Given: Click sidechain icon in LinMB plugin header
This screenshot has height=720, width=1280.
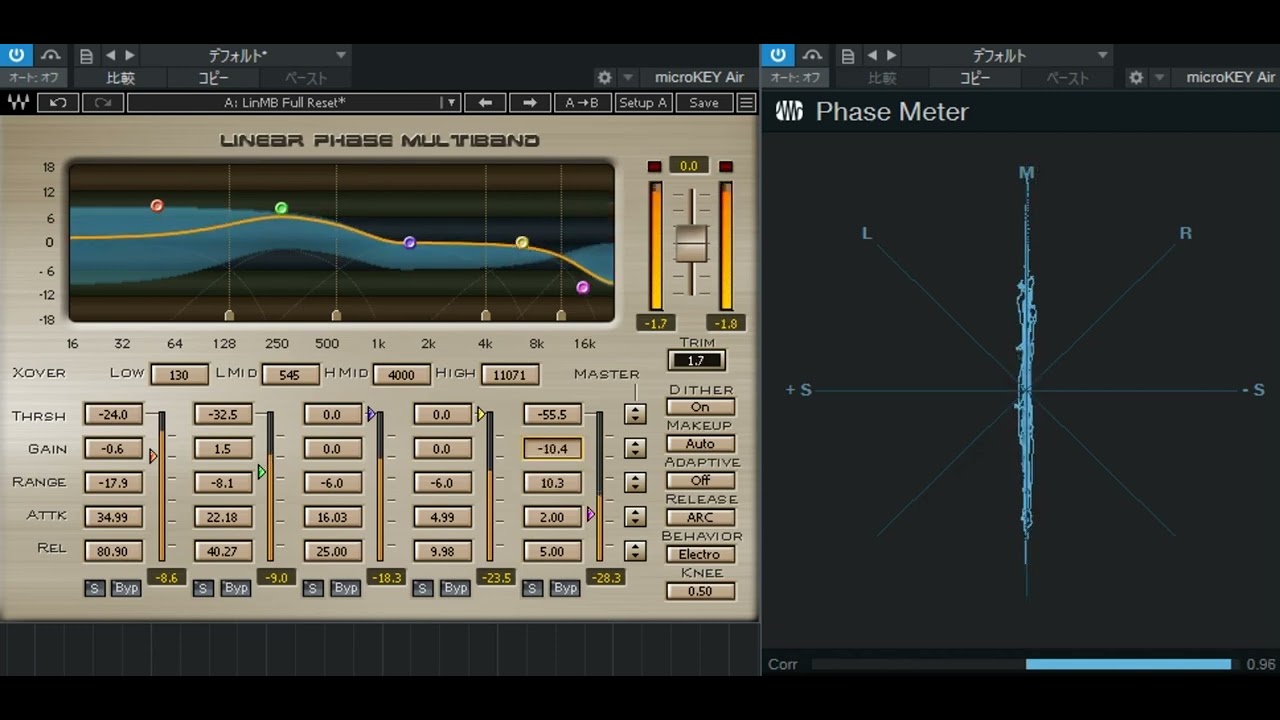Looking at the screenshot, I should [x=50, y=55].
